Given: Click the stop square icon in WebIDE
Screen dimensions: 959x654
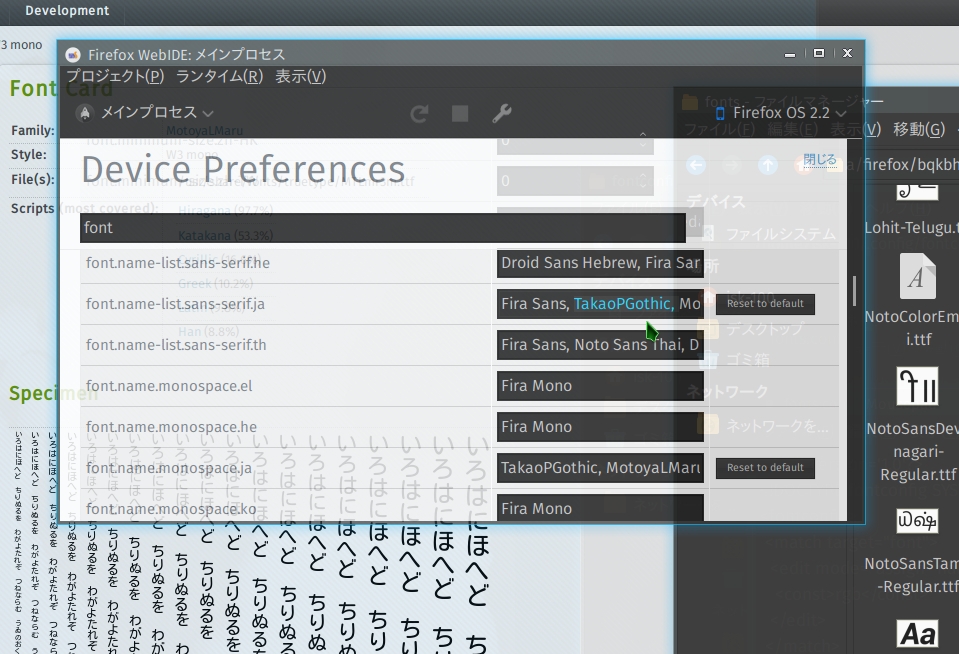Looking at the screenshot, I should pyautogui.click(x=460, y=113).
